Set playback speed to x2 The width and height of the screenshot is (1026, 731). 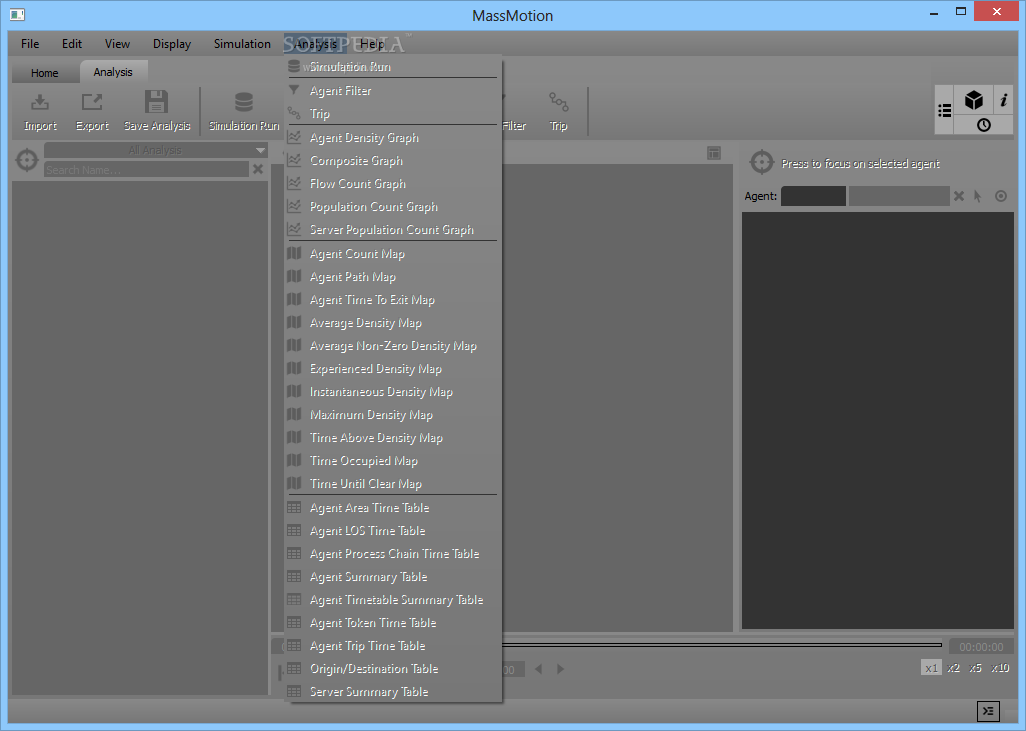[x=953, y=668]
